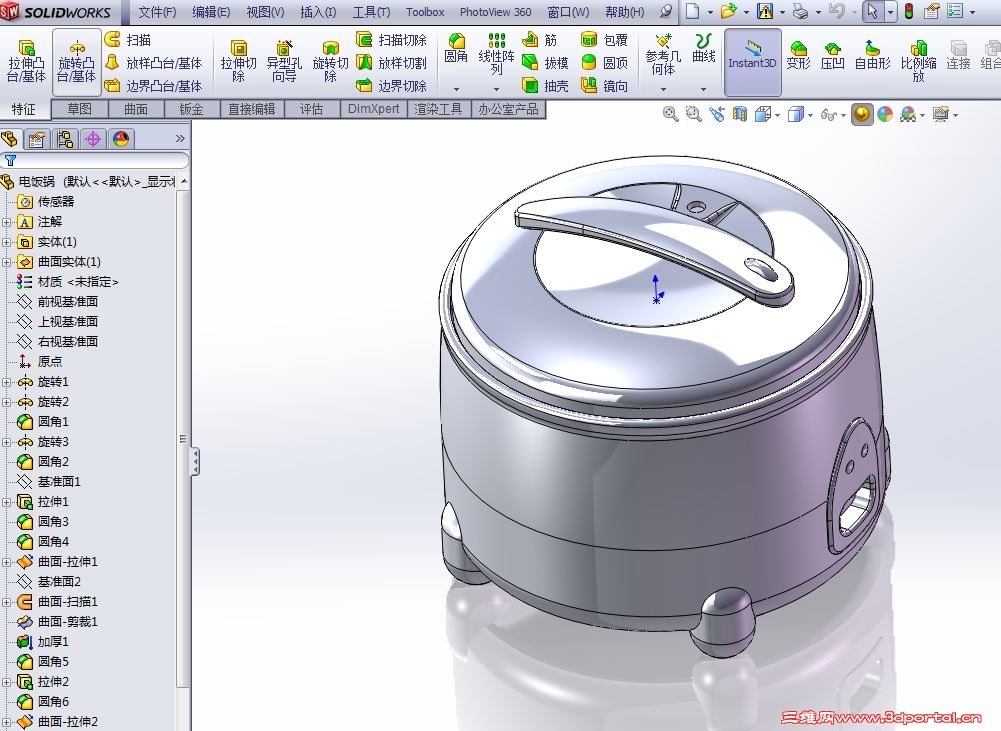
Task: Open the 参考几何体 reference geometry tool
Action: tap(663, 54)
